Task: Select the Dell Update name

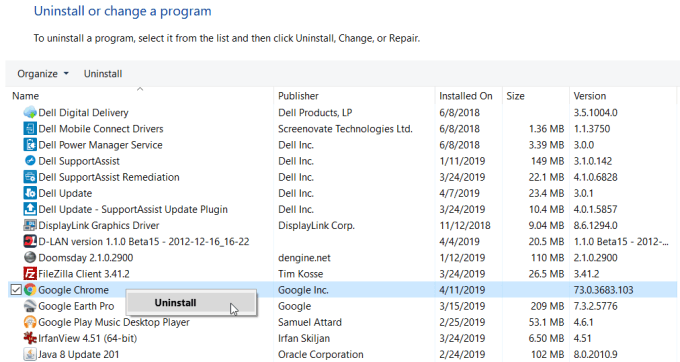Action: pyautogui.click(x=65, y=193)
